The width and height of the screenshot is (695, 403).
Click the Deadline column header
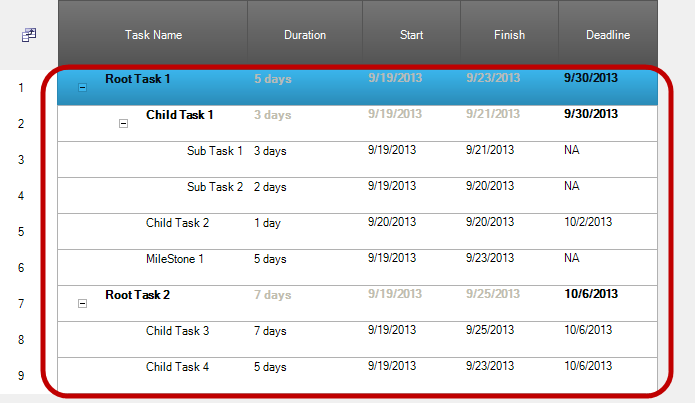607,35
